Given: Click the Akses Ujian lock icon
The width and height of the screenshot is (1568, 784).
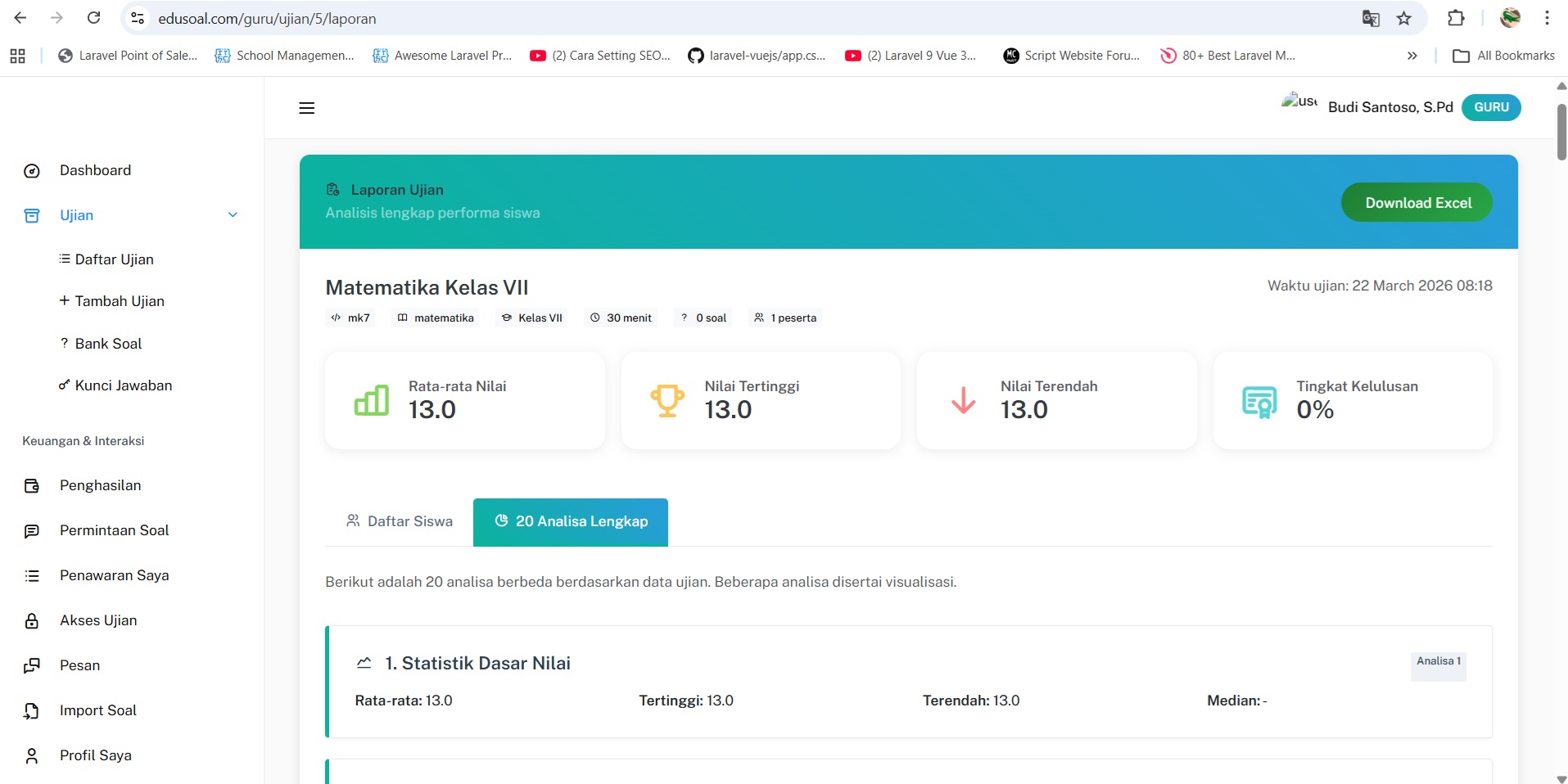Looking at the screenshot, I should point(32,621).
